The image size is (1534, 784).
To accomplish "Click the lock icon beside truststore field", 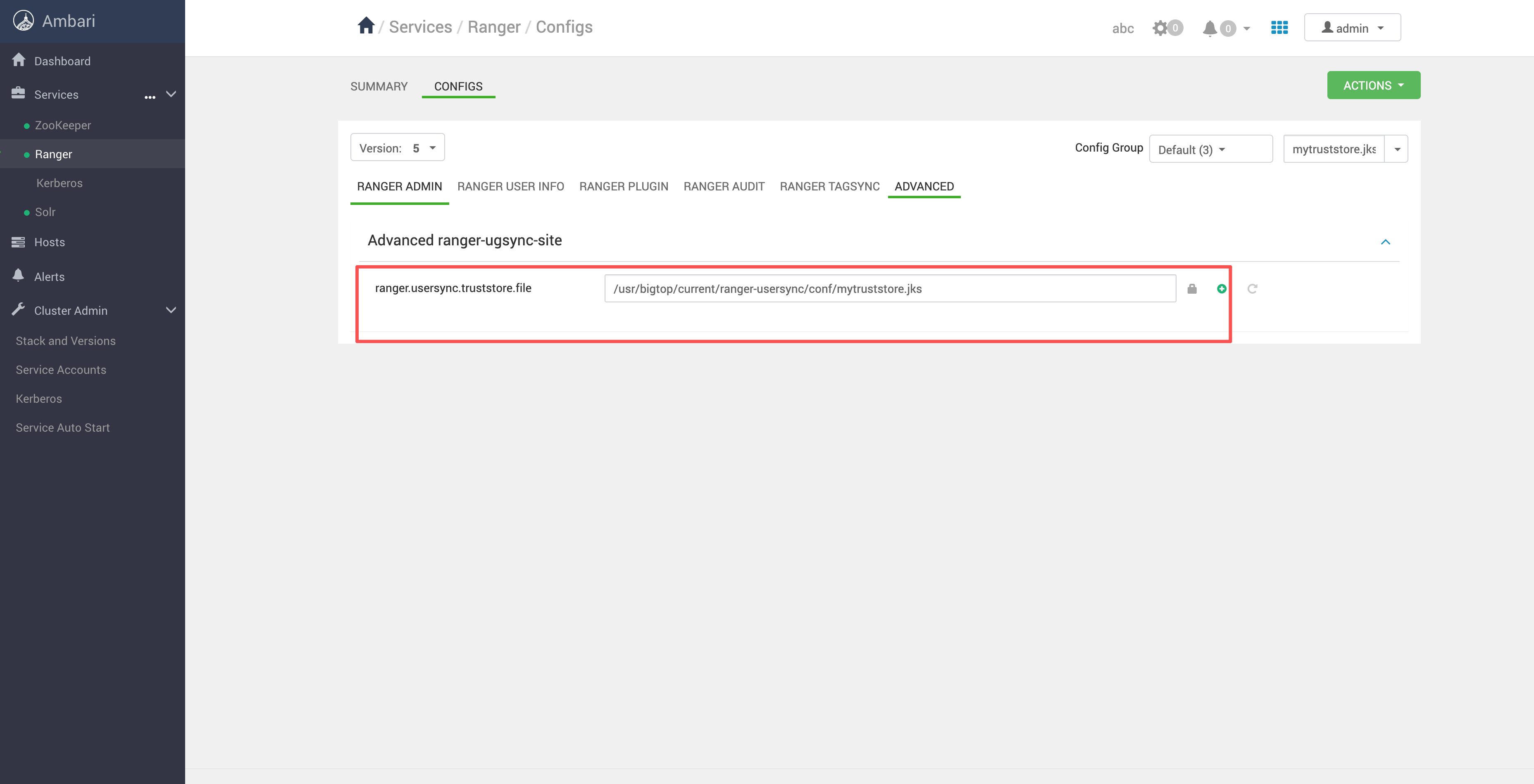I will [x=1191, y=289].
